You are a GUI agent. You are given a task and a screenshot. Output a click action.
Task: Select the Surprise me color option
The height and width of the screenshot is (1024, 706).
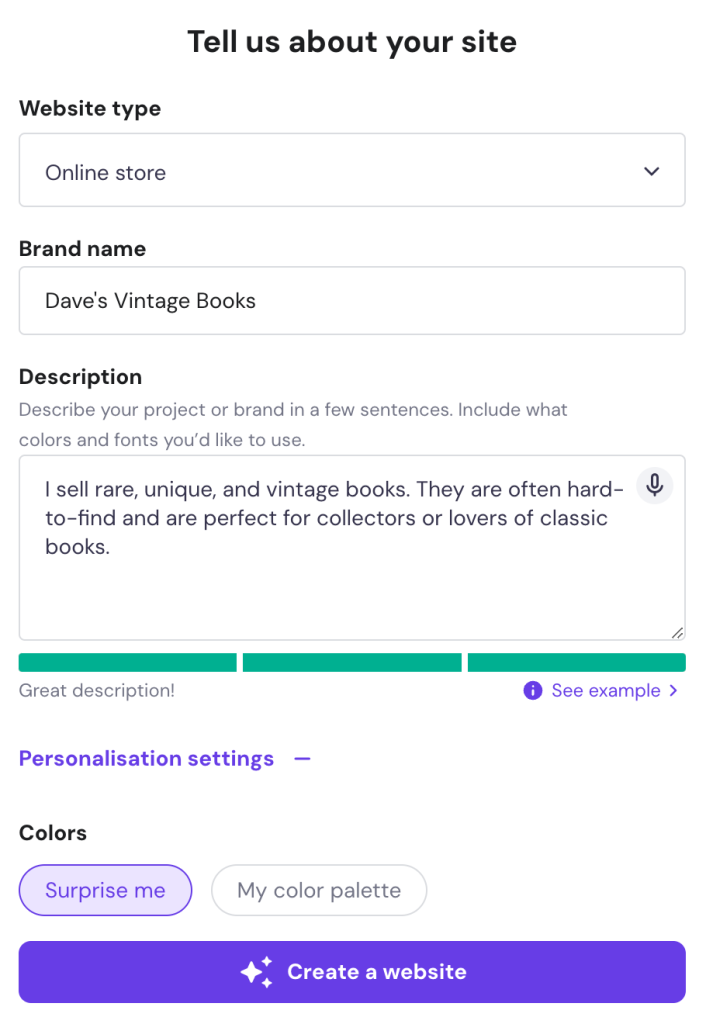point(105,890)
